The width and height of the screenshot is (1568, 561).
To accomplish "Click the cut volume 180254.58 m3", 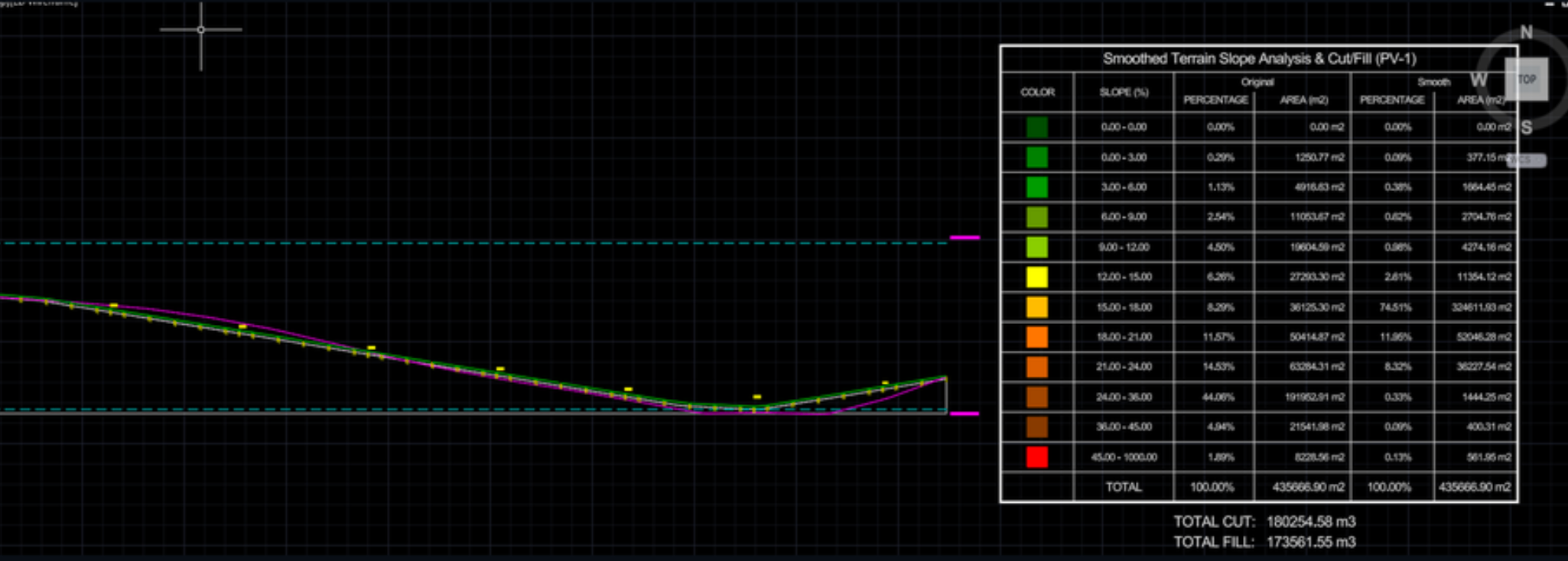I will [x=1311, y=522].
